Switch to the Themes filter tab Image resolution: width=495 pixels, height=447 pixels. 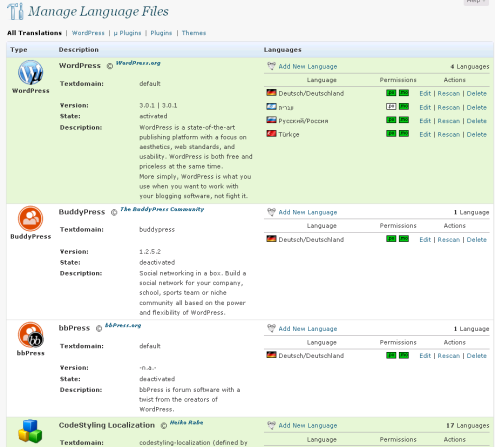194,33
